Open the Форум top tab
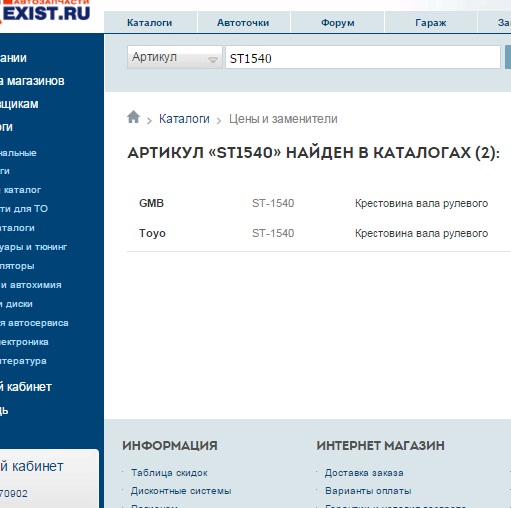 click(x=338, y=23)
